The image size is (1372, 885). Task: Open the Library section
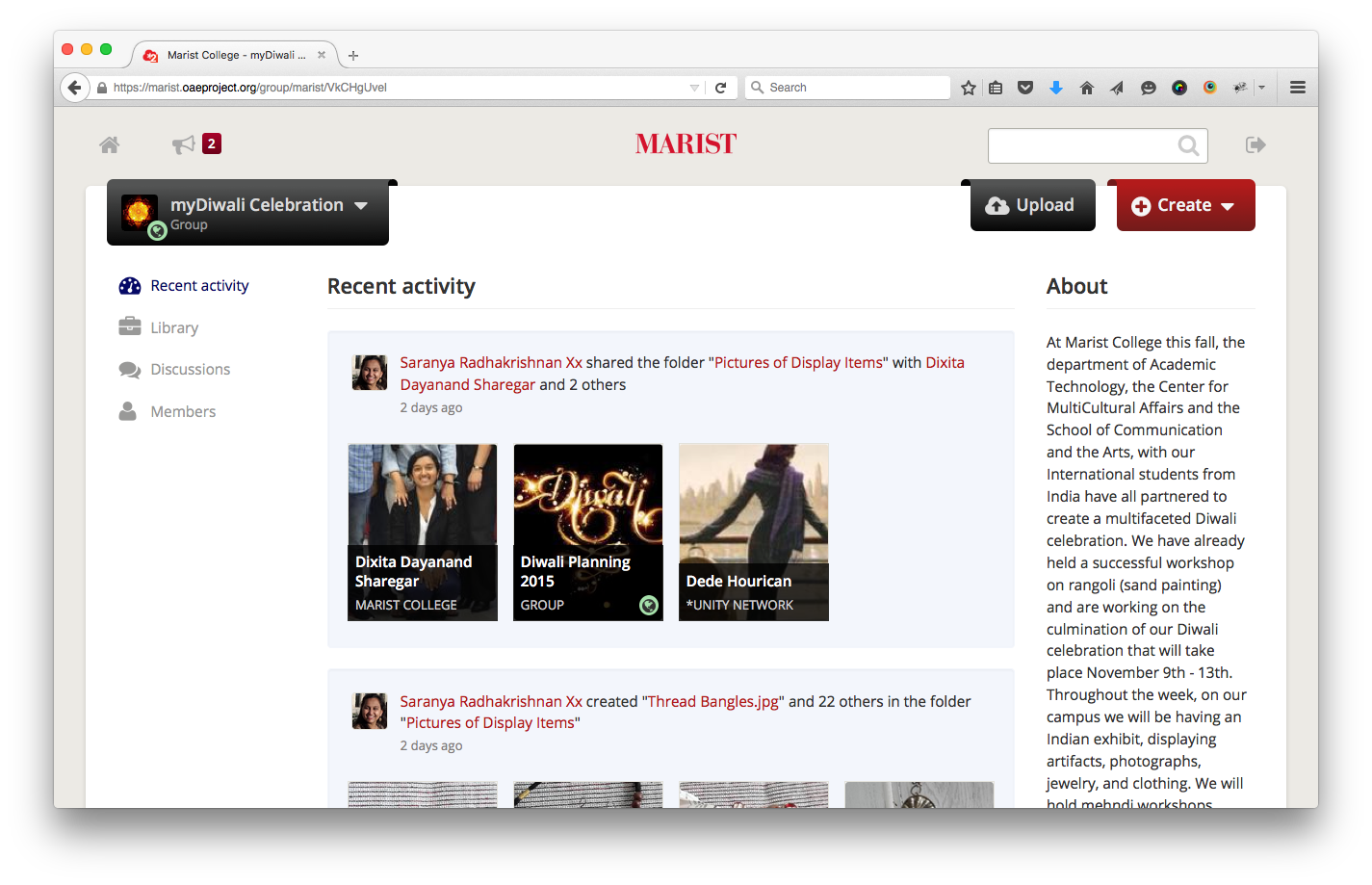(174, 327)
